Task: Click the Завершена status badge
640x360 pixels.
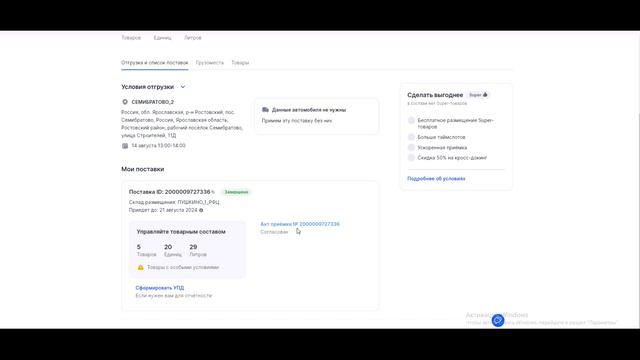Action: (236, 192)
